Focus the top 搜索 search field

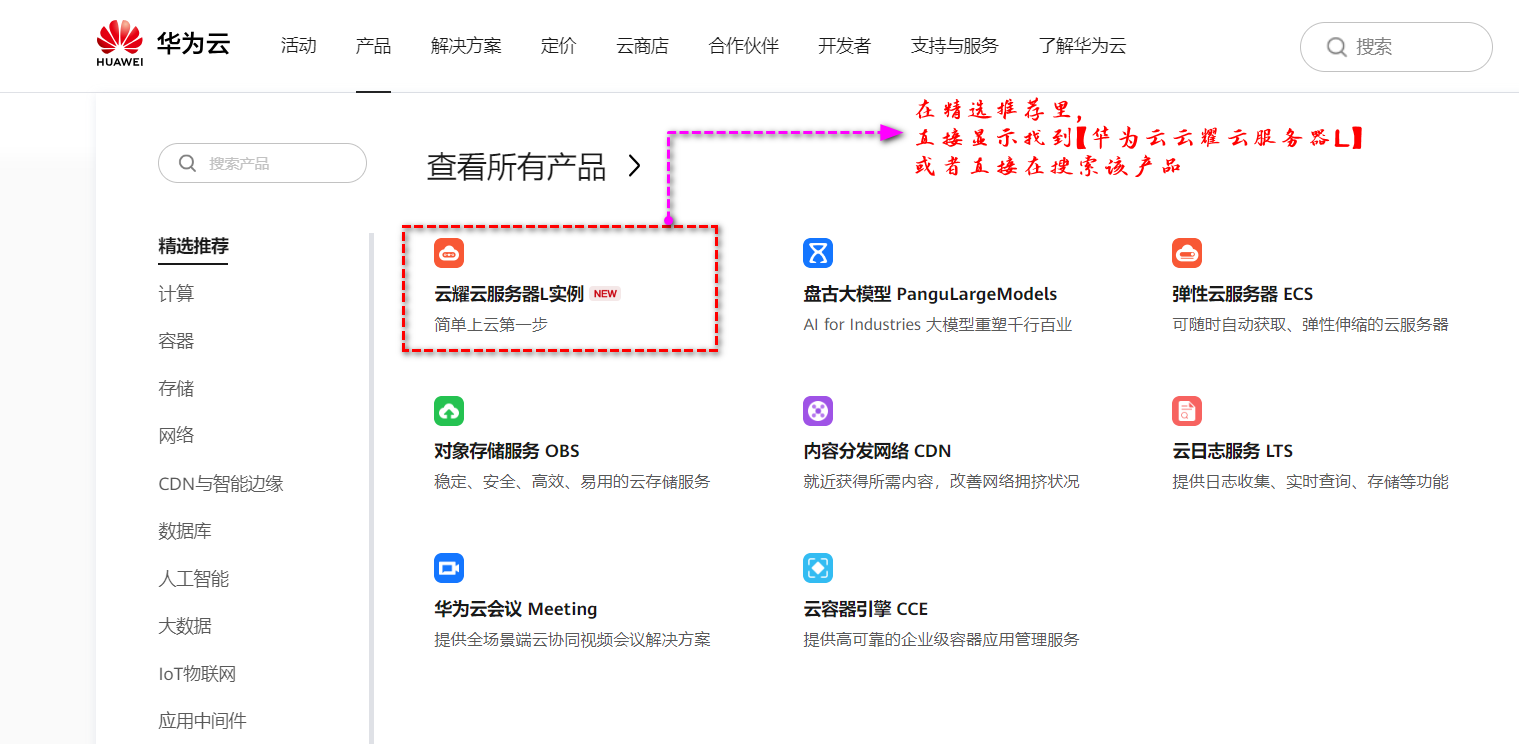(x=1396, y=47)
